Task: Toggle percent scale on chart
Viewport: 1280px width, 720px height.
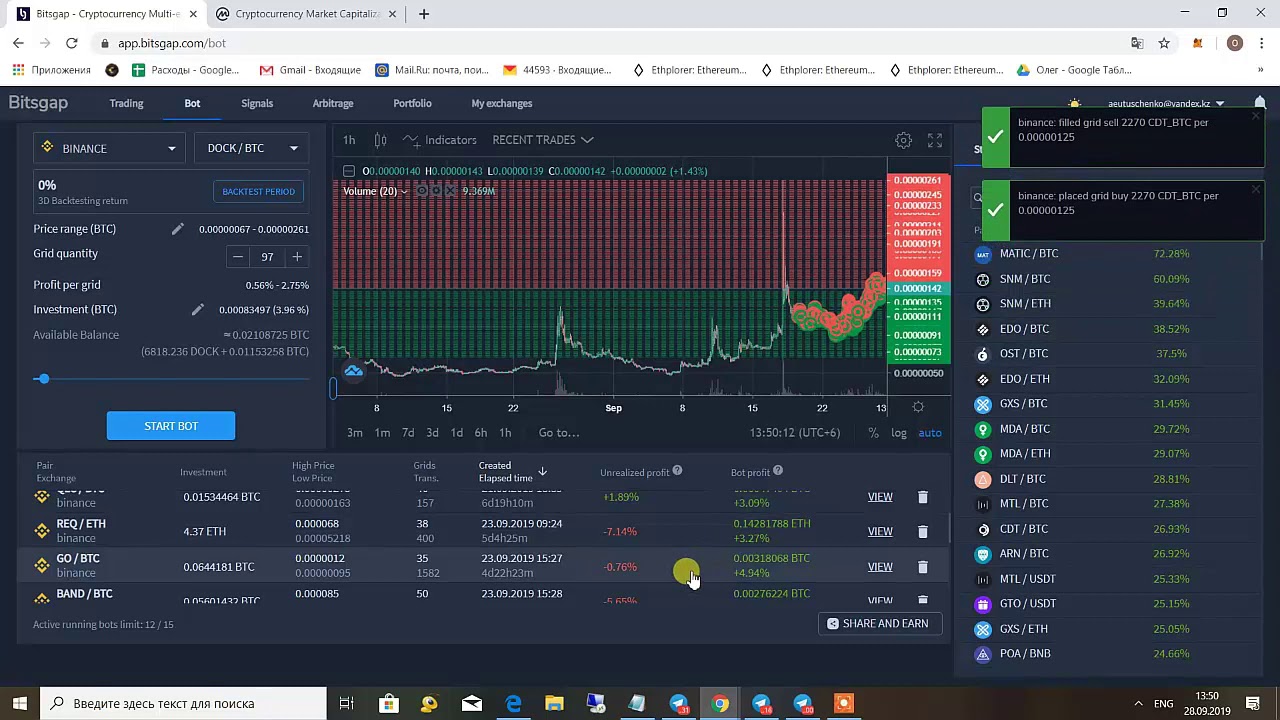Action: [873, 433]
